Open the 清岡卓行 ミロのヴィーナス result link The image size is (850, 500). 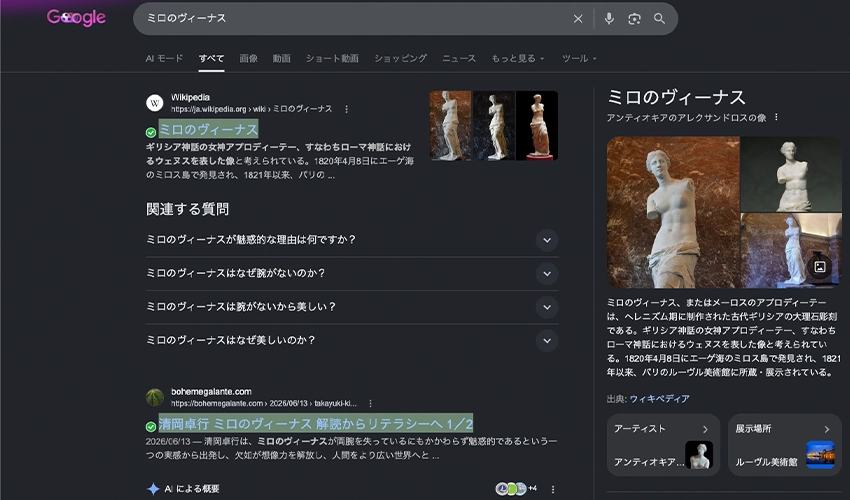click(x=315, y=424)
